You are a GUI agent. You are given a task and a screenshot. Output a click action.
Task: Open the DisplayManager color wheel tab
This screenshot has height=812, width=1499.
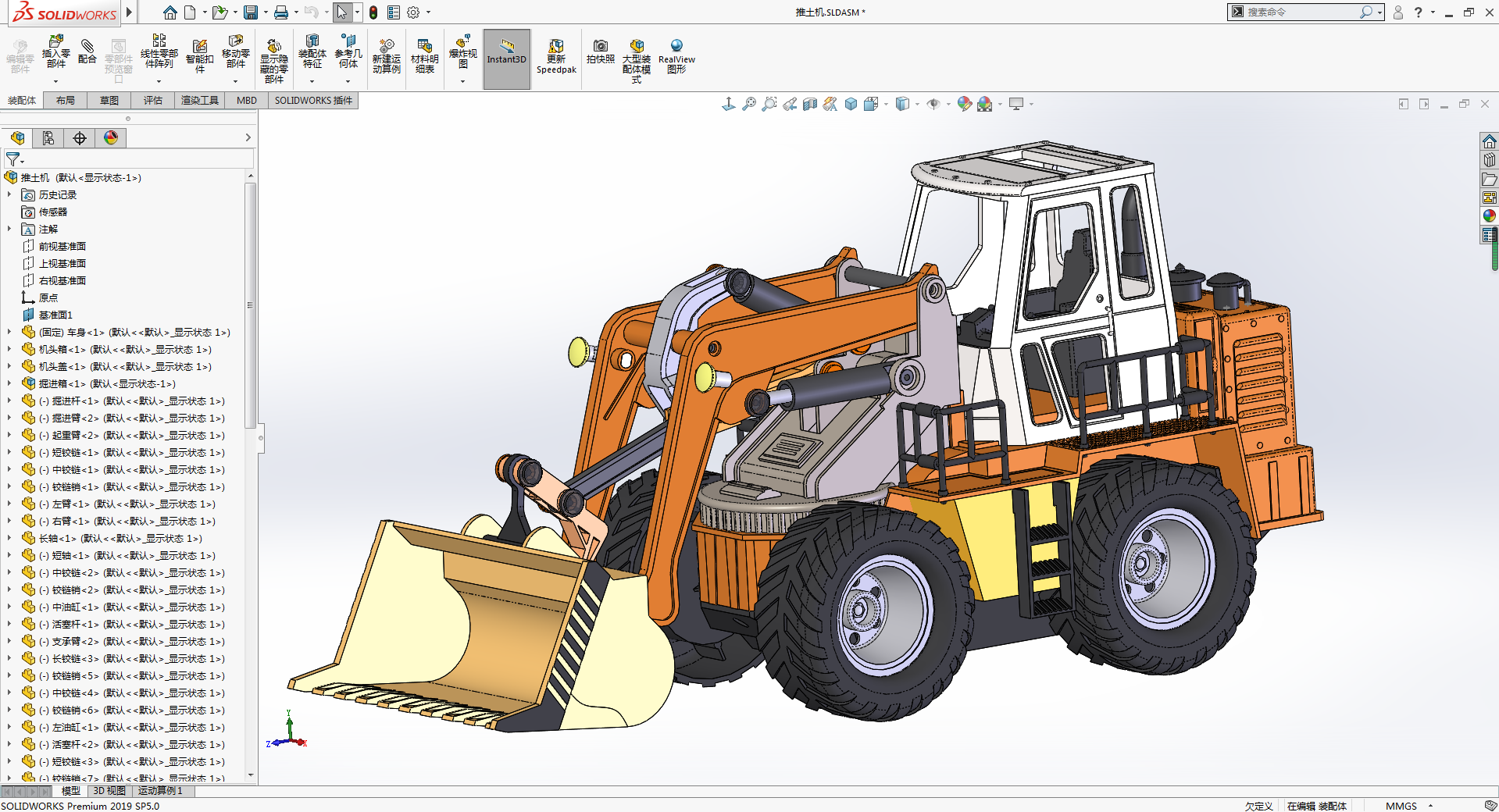tap(111, 138)
